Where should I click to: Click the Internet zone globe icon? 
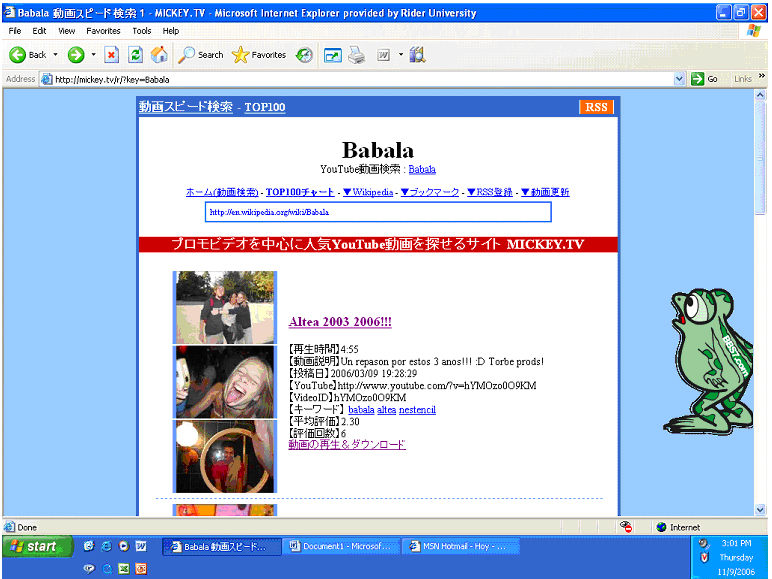[662, 527]
